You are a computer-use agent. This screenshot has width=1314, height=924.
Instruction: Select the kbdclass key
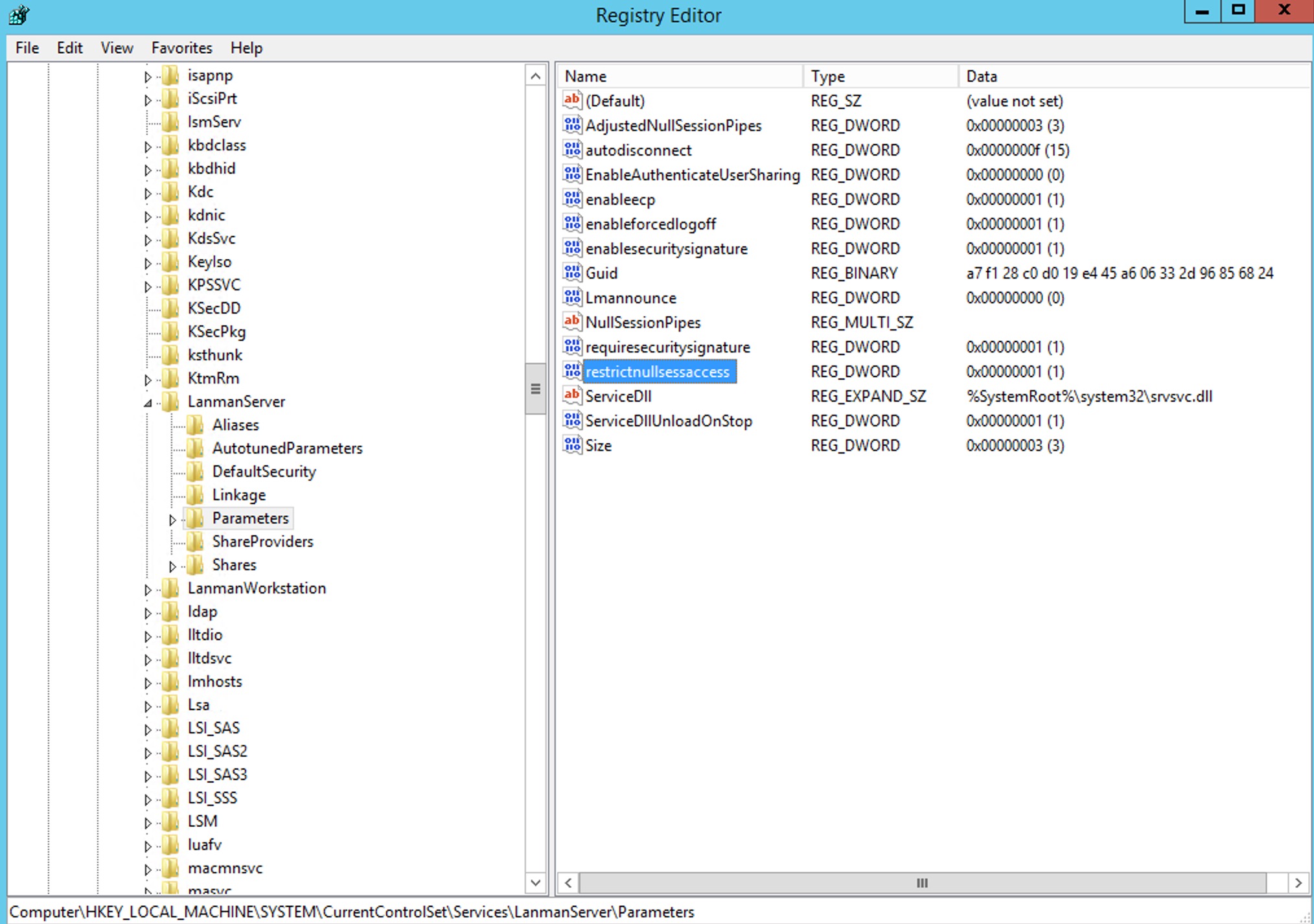[x=216, y=144]
